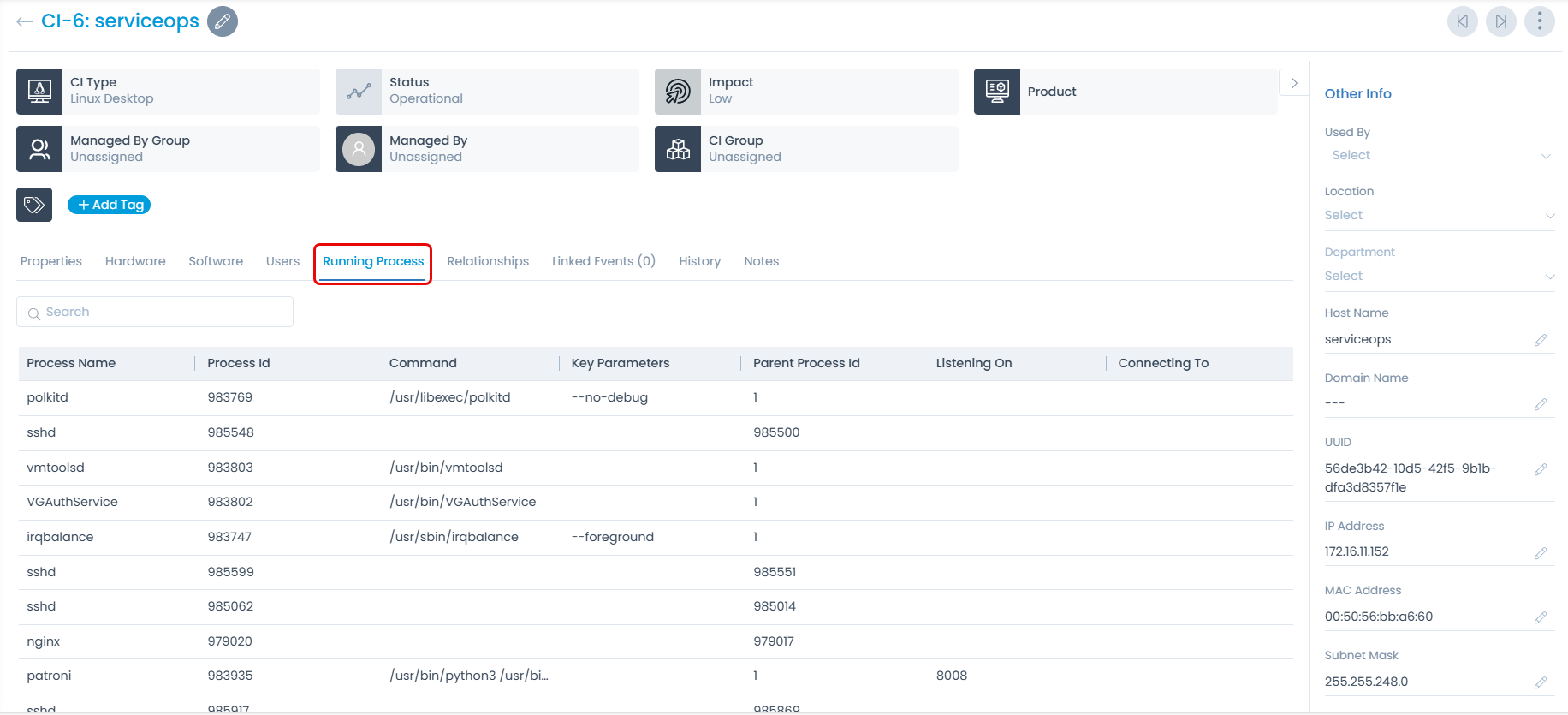Switch to the History tab
The width and height of the screenshot is (1568, 715).
point(699,261)
